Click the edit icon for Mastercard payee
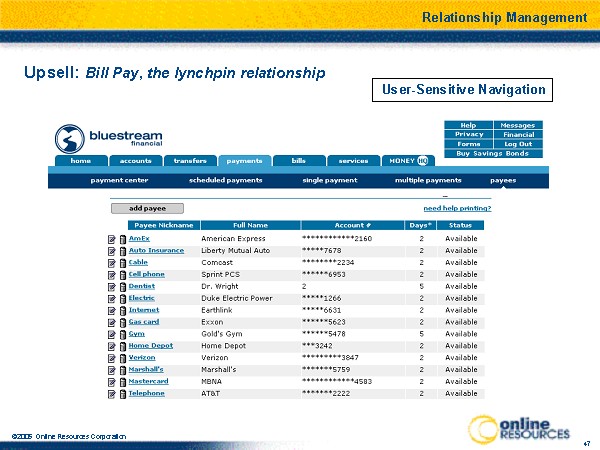 112,382
